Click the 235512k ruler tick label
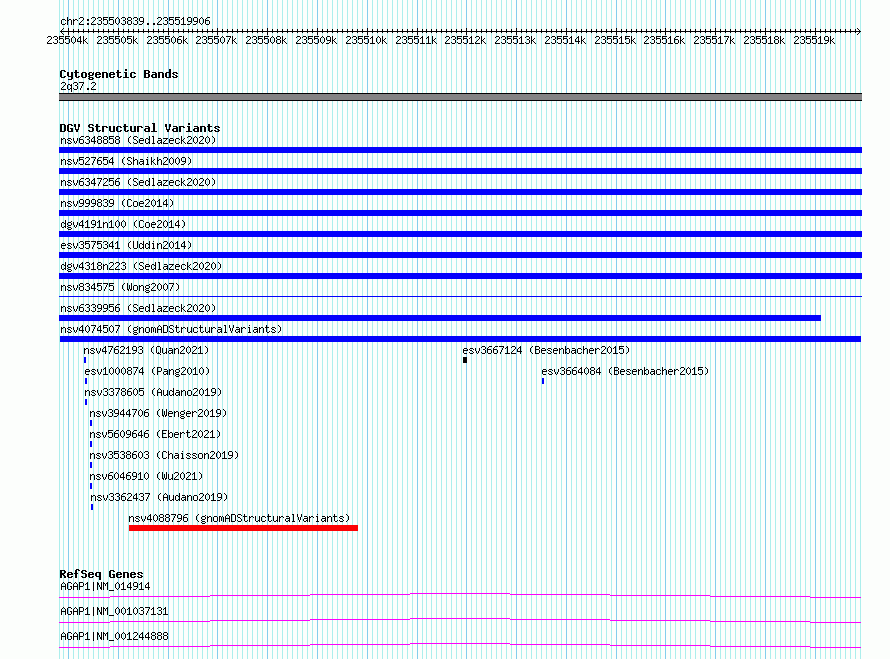The width and height of the screenshot is (890, 659). click(x=465, y=40)
